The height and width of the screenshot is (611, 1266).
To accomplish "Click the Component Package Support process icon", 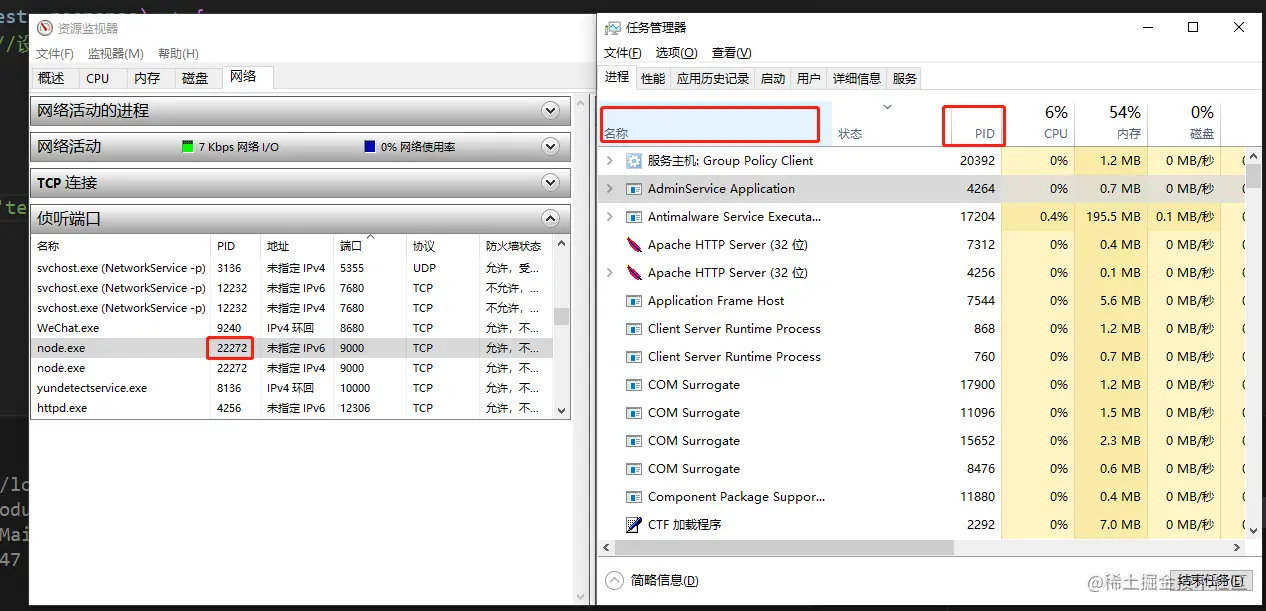I will pyautogui.click(x=633, y=496).
